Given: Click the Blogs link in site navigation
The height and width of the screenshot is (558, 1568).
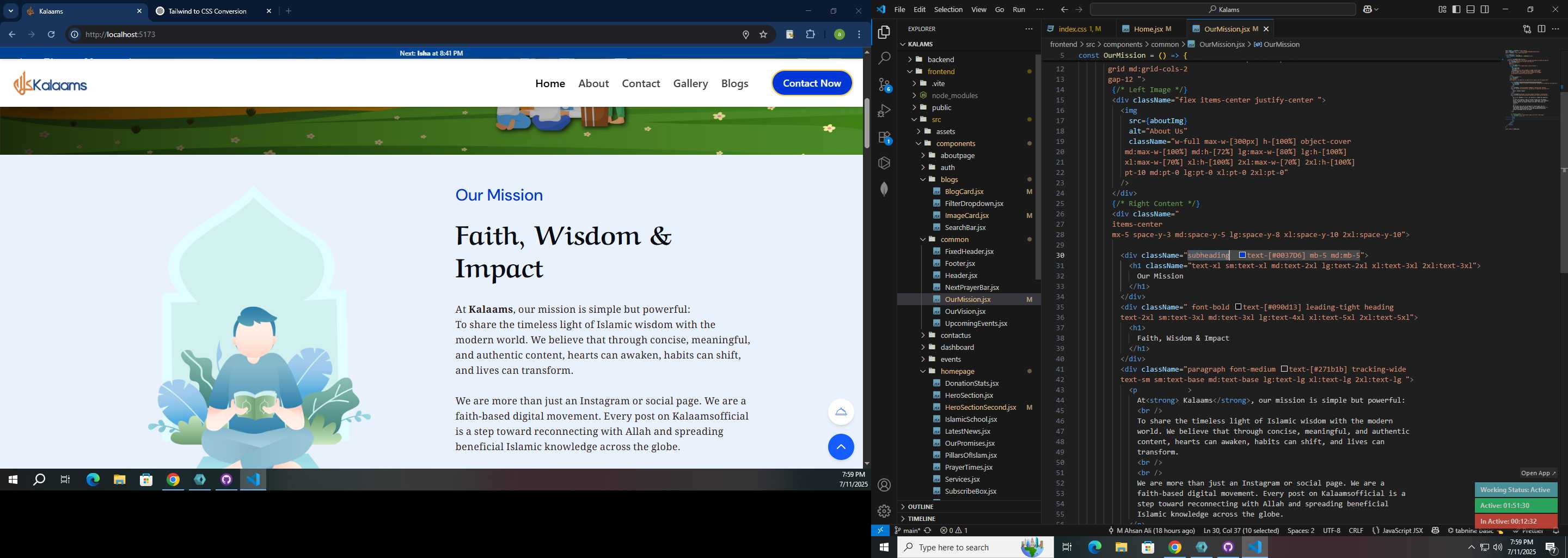Looking at the screenshot, I should coord(734,83).
